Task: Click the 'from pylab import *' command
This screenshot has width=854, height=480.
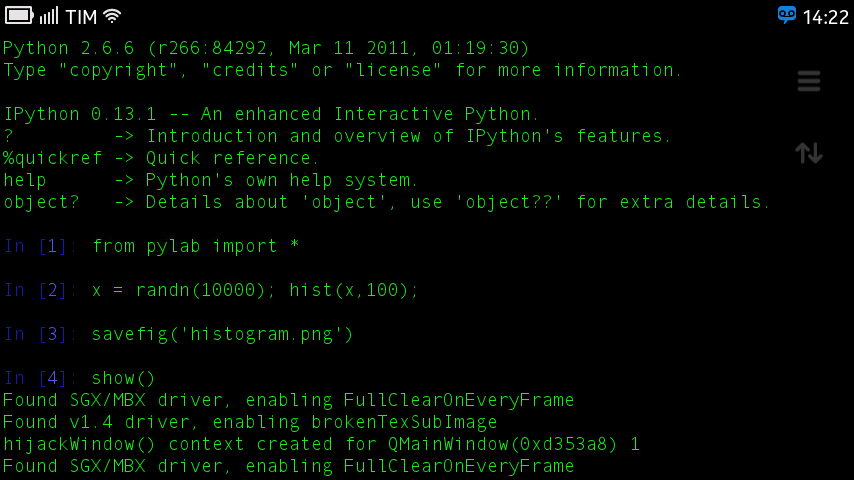Action: tap(195, 246)
